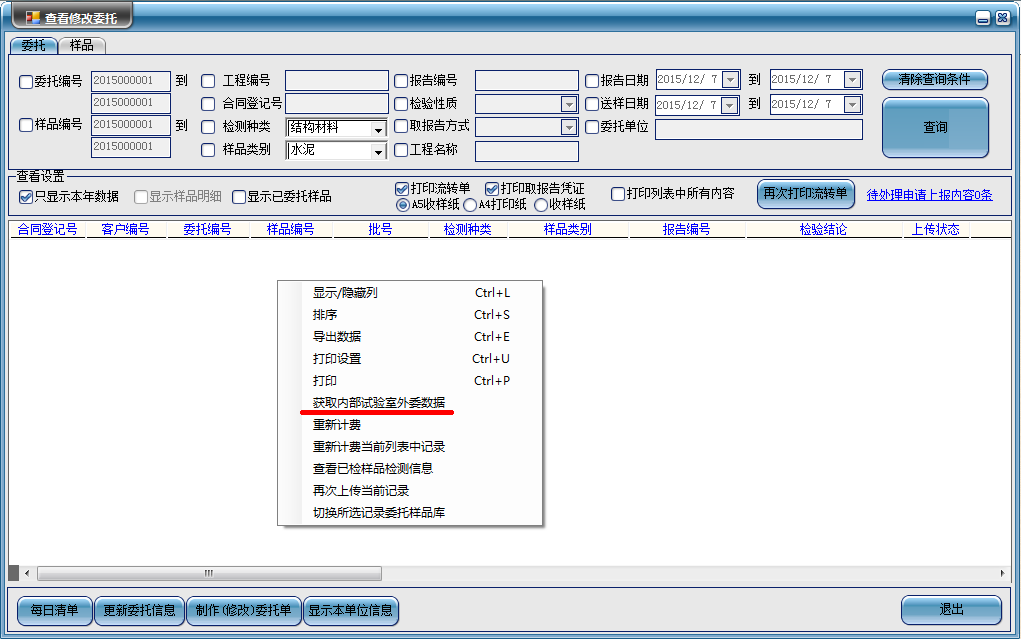Select the A4打印纸 radio option
This screenshot has height=639, width=1021.
click(470, 205)
